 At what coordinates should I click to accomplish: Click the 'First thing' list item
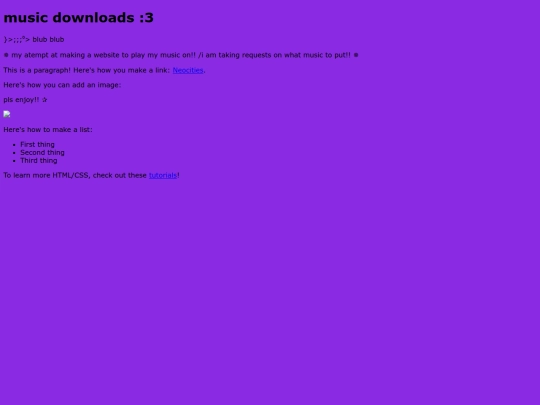pos(37,145)
